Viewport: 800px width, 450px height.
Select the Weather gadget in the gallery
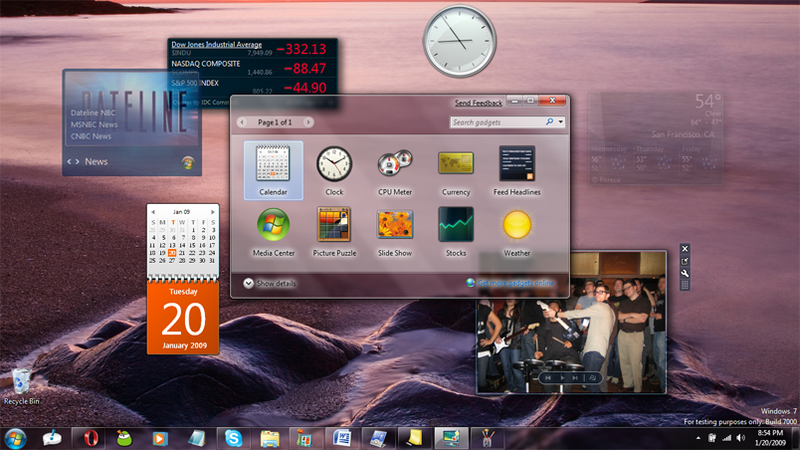[x=517, y=231]
